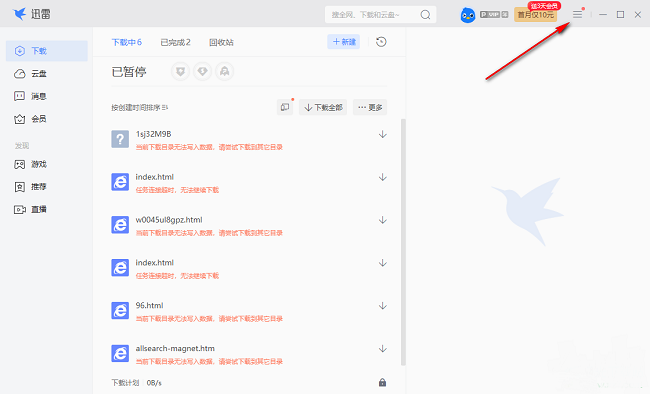The image size is (650, 394).
Task: Switch to the 已完成 2 tab
Action: click(176, 42)
